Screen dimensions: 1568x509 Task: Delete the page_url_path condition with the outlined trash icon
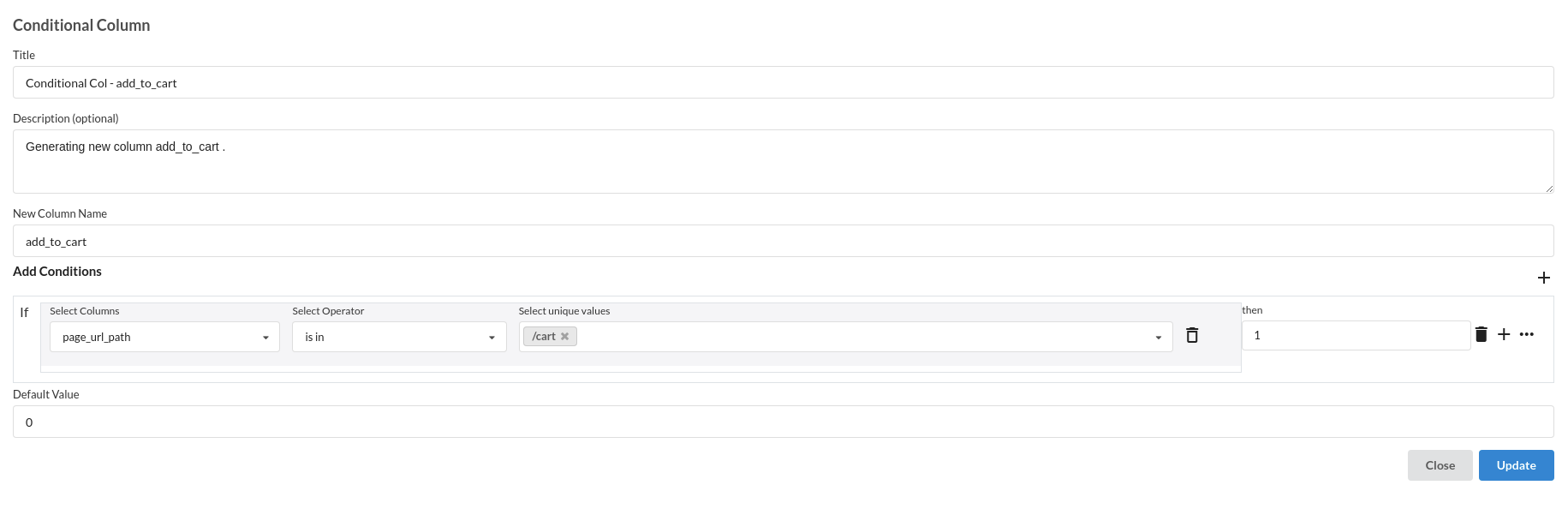coord(1191,335)
